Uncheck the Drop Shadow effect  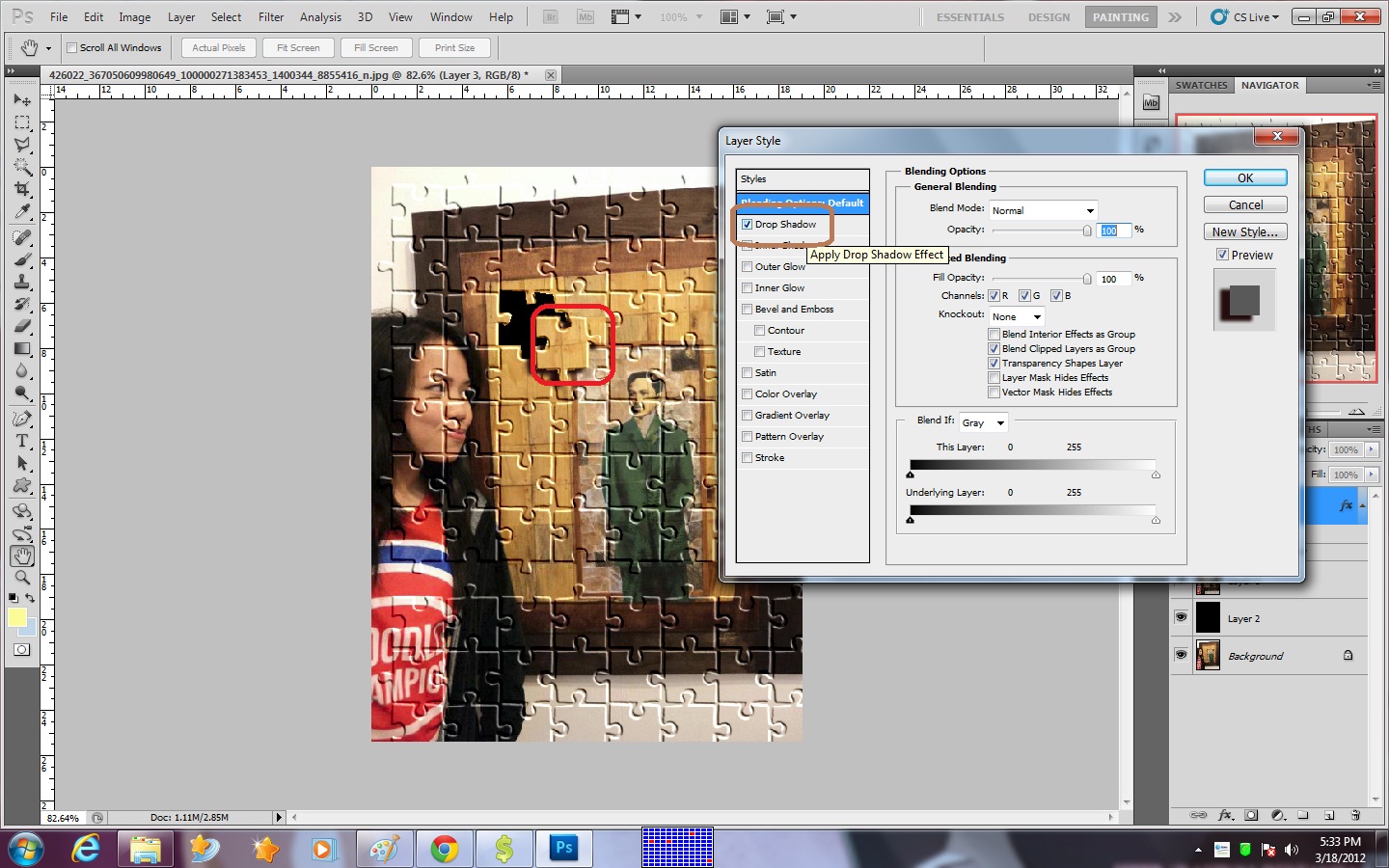click(x=748, y=224)
